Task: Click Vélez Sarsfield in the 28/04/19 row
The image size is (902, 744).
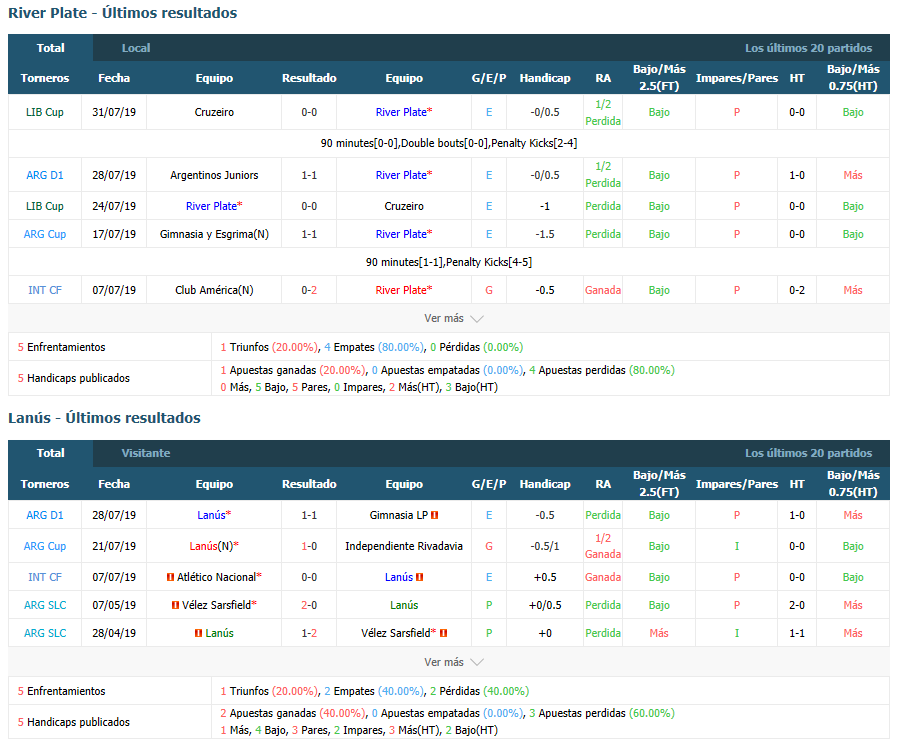Action: pos(396,633)
